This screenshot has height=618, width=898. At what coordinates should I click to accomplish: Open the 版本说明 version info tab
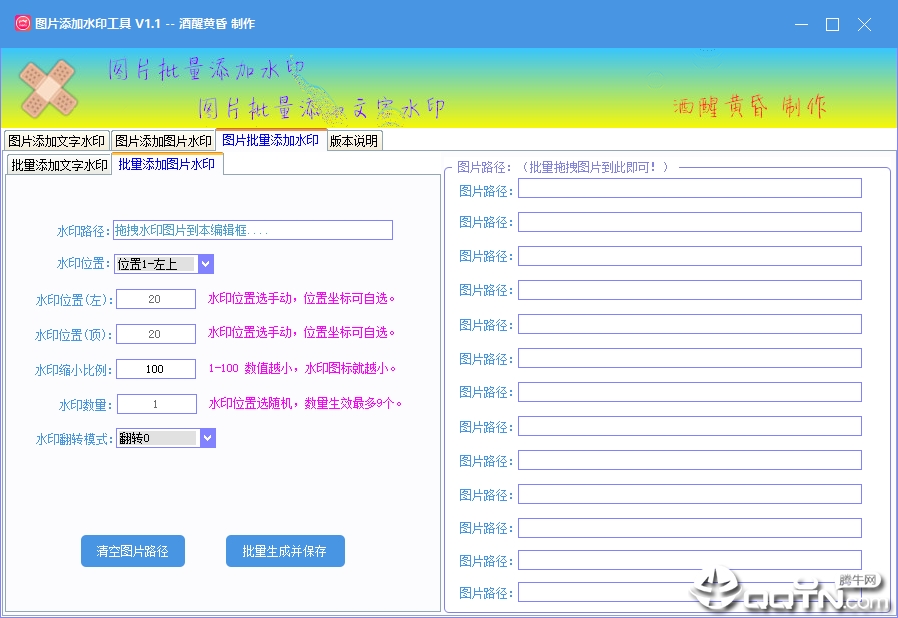354,140
